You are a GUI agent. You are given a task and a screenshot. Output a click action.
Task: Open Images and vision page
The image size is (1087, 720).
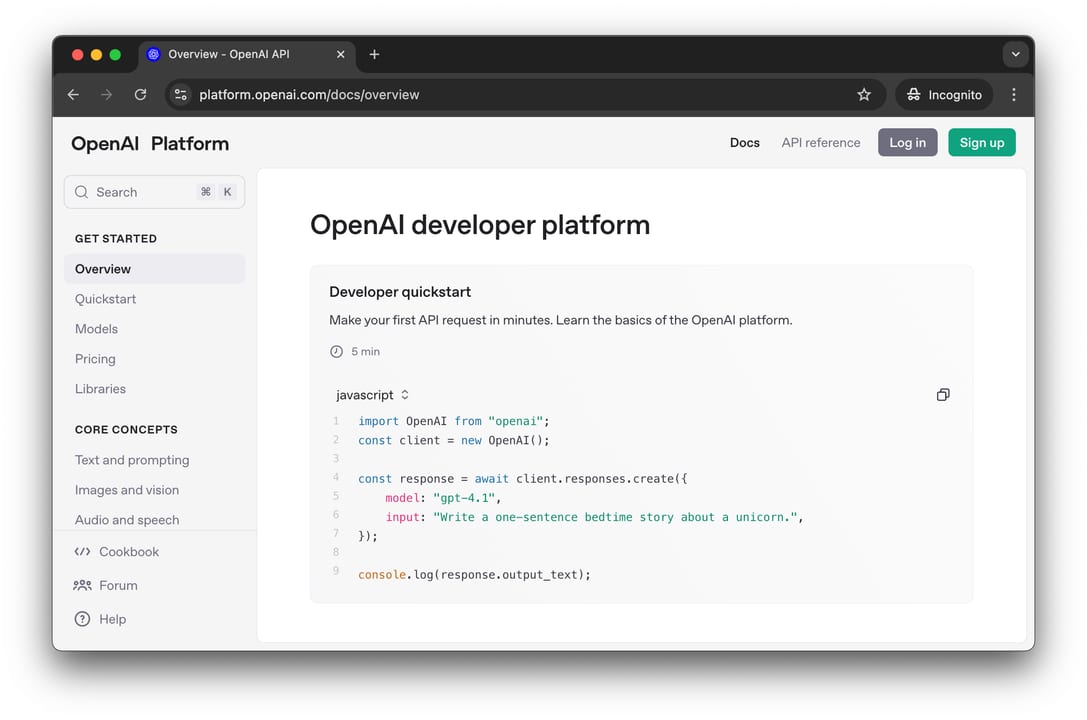point(127,490)
